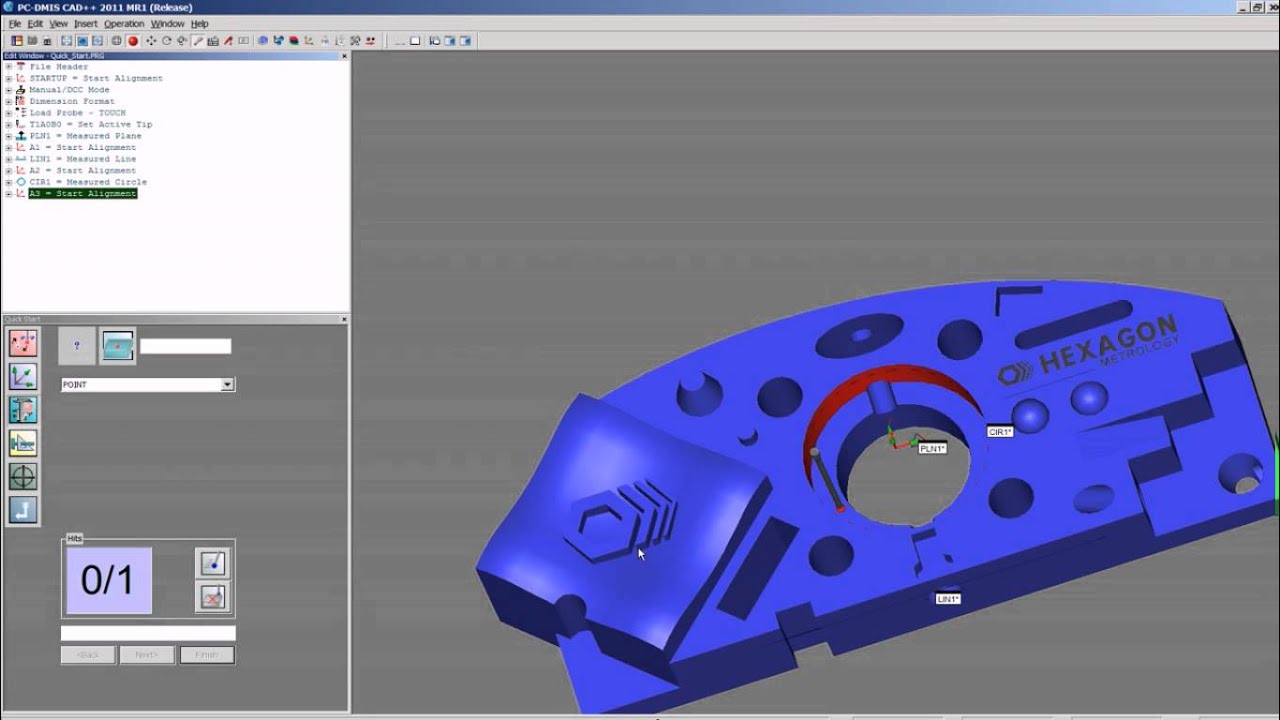
Task: Click the erase-hit icon with red X
Action: (x=212, y=597)
